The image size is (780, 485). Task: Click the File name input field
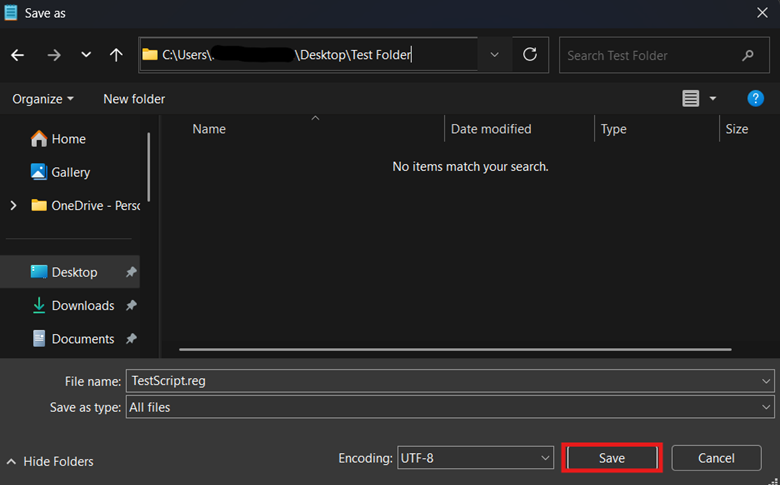440,381
